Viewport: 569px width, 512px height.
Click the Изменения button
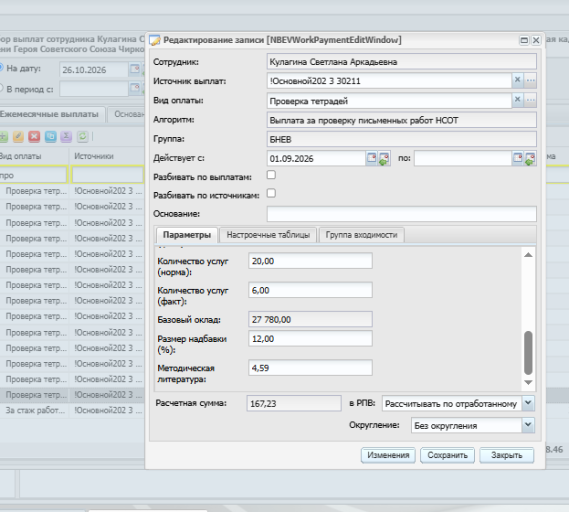[x=388, y=455]
